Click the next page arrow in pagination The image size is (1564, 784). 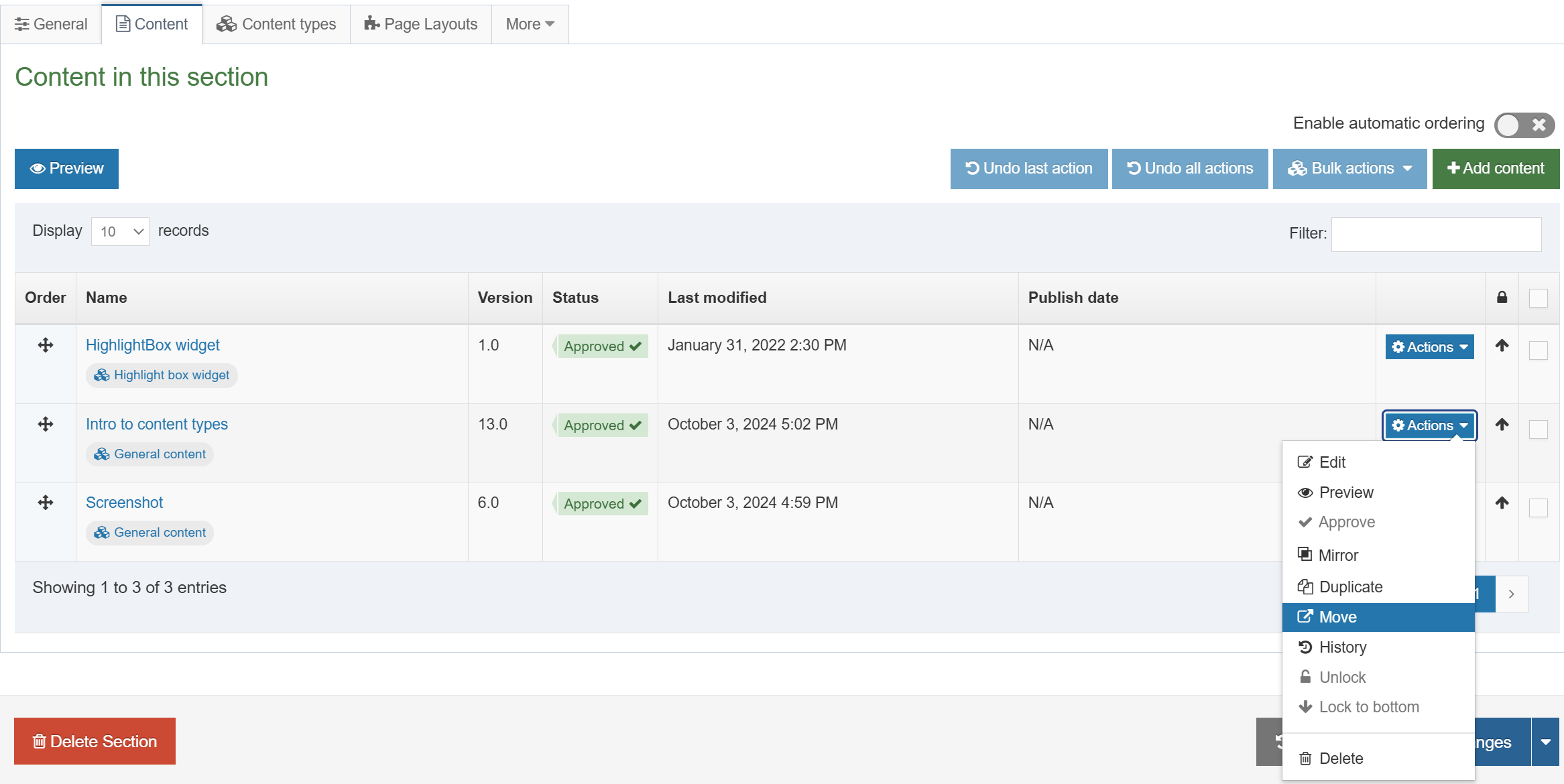click(1511, 594)
